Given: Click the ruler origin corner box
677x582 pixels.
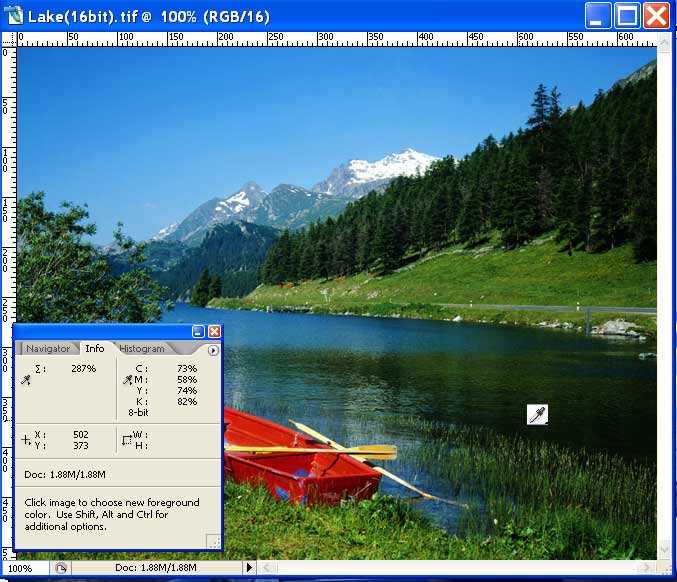Looking at the screenshot, I should (x=8, y=39).
